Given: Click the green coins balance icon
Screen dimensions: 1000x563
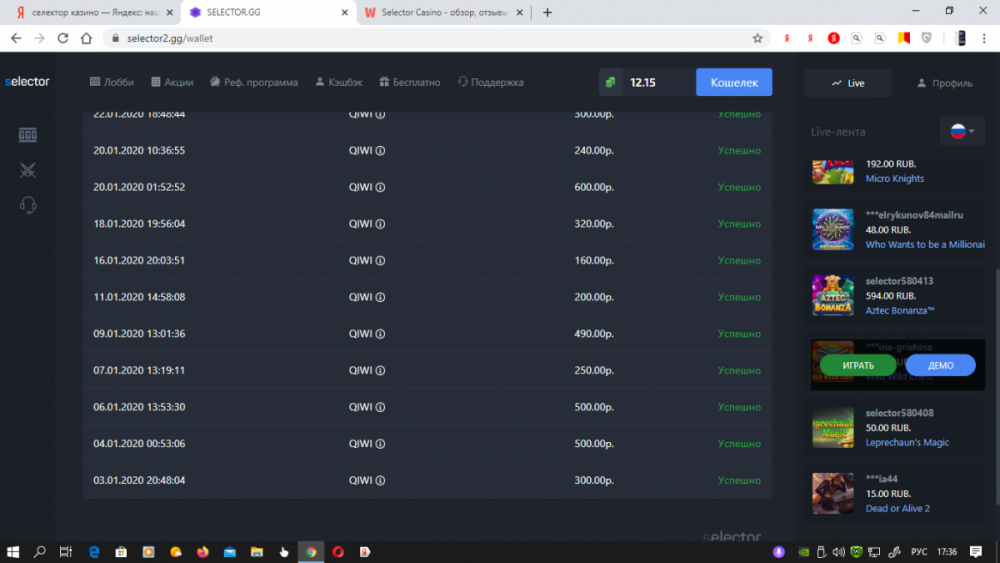Looking at the screenshot, I should (x=611, y=82).
